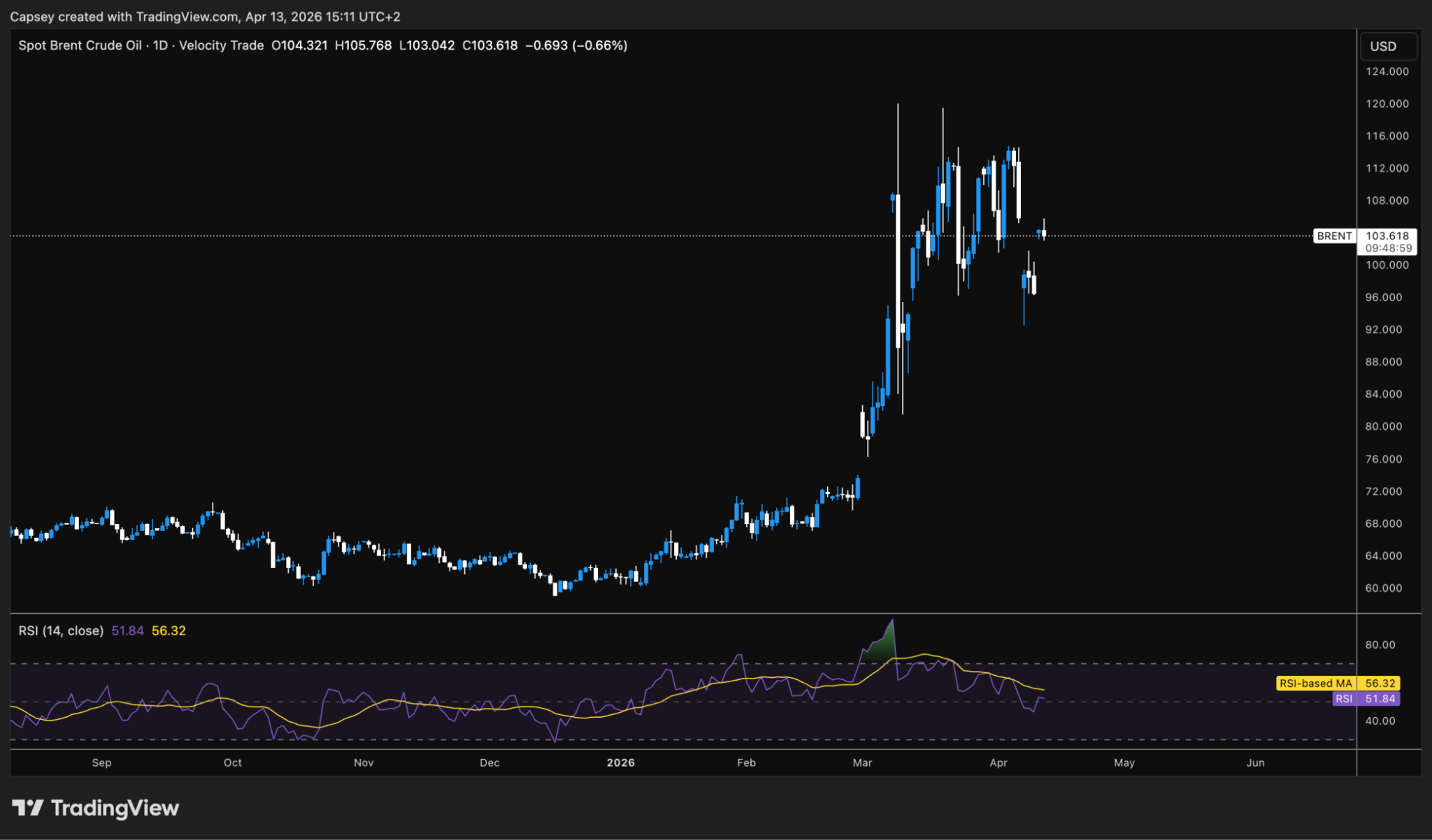
Task: Select the Mar label on the time axis
Action: pyautogui.click(x=863, y=763)
